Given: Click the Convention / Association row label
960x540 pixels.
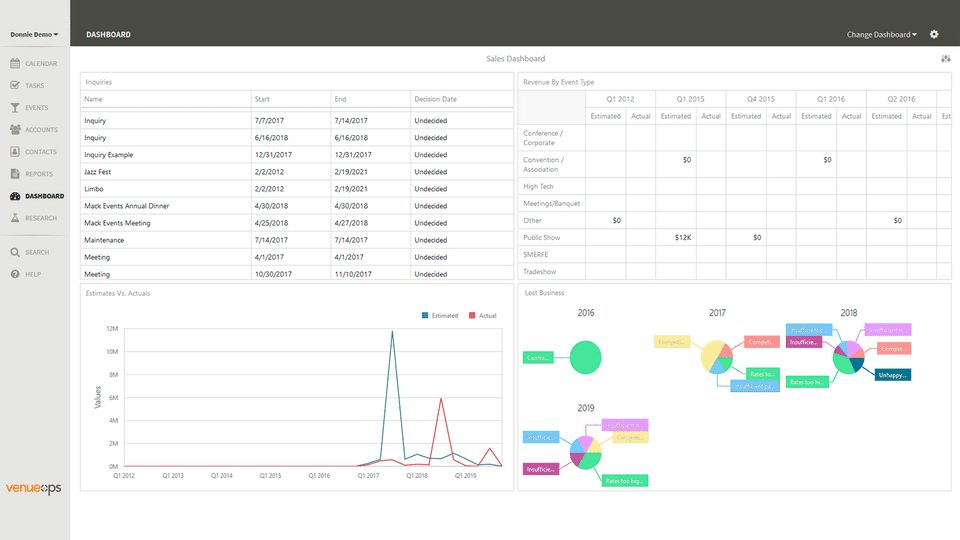Looking at the screenshot, I should (x=544, y=165).
